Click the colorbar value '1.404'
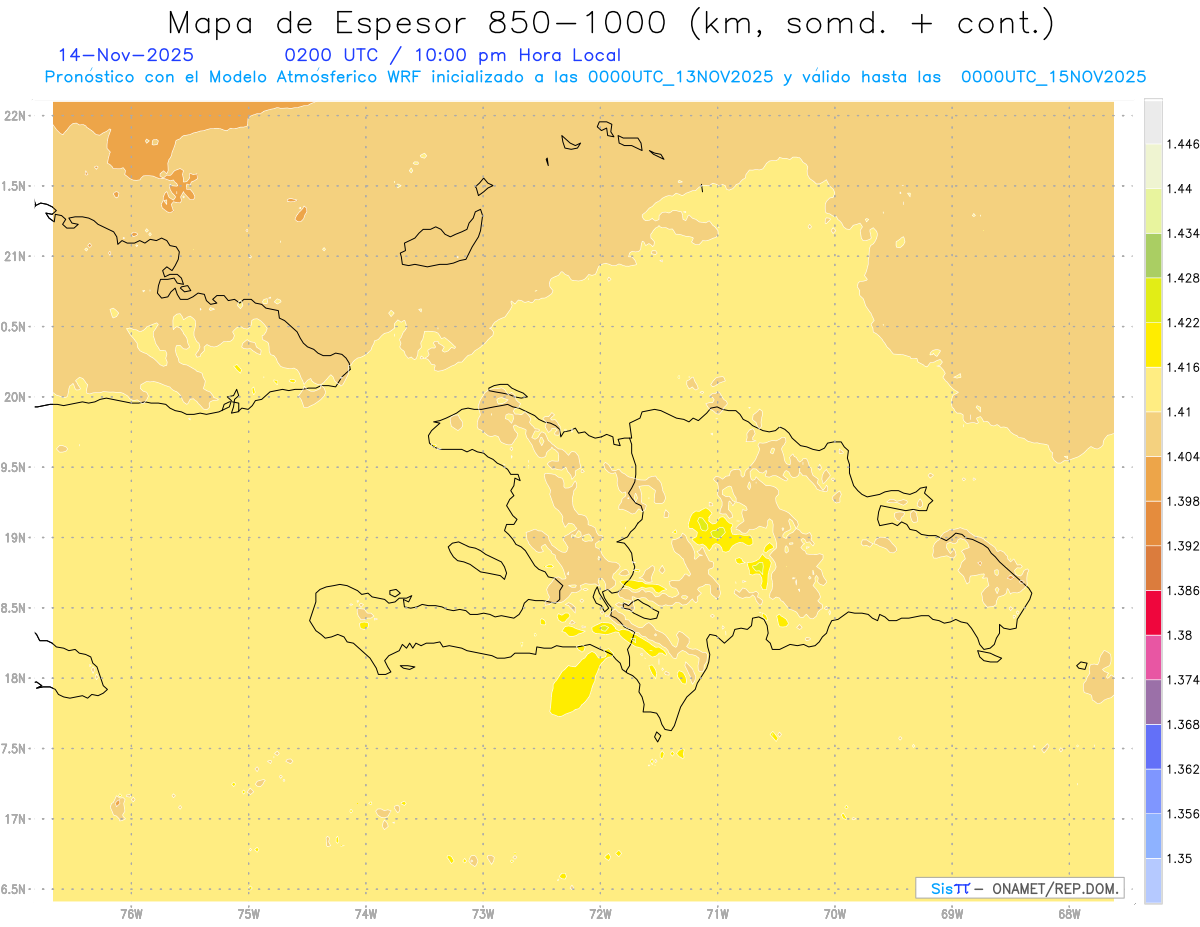1200x927 pixels. click(1184, 456)
